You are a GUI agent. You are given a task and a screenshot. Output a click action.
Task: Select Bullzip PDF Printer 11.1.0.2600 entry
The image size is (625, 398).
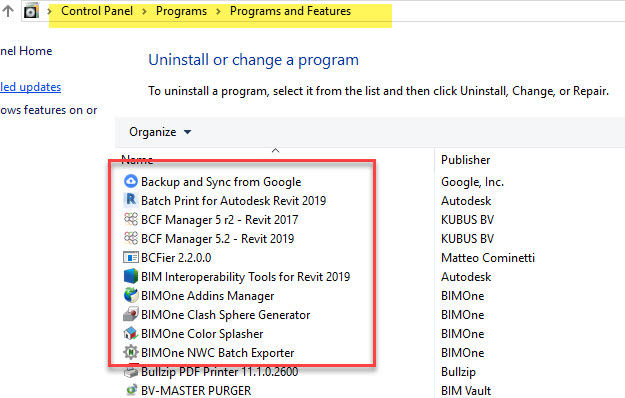[219, 372]
